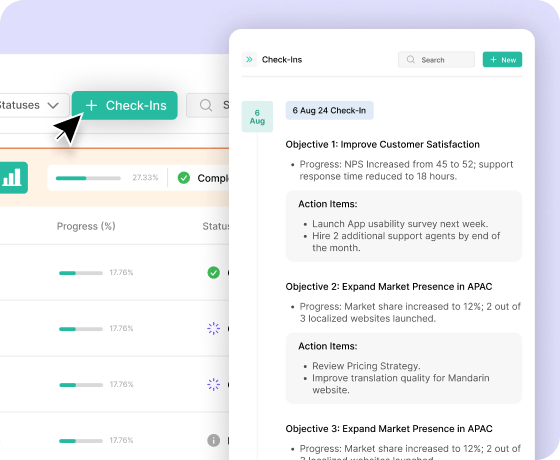This screenshot has height=460, width=560.
Task: Click the green check icon next to Compl
Action: (184, 178)
